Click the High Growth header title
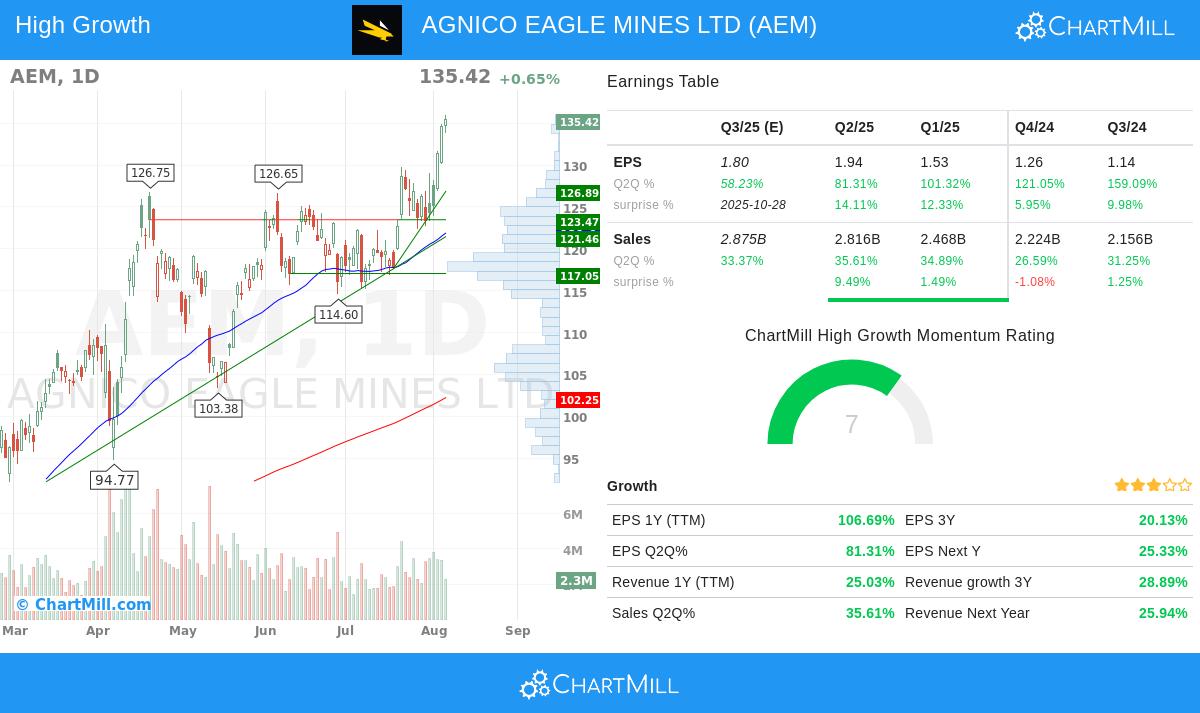The image size is (1200, 713). tap(83, 25)
